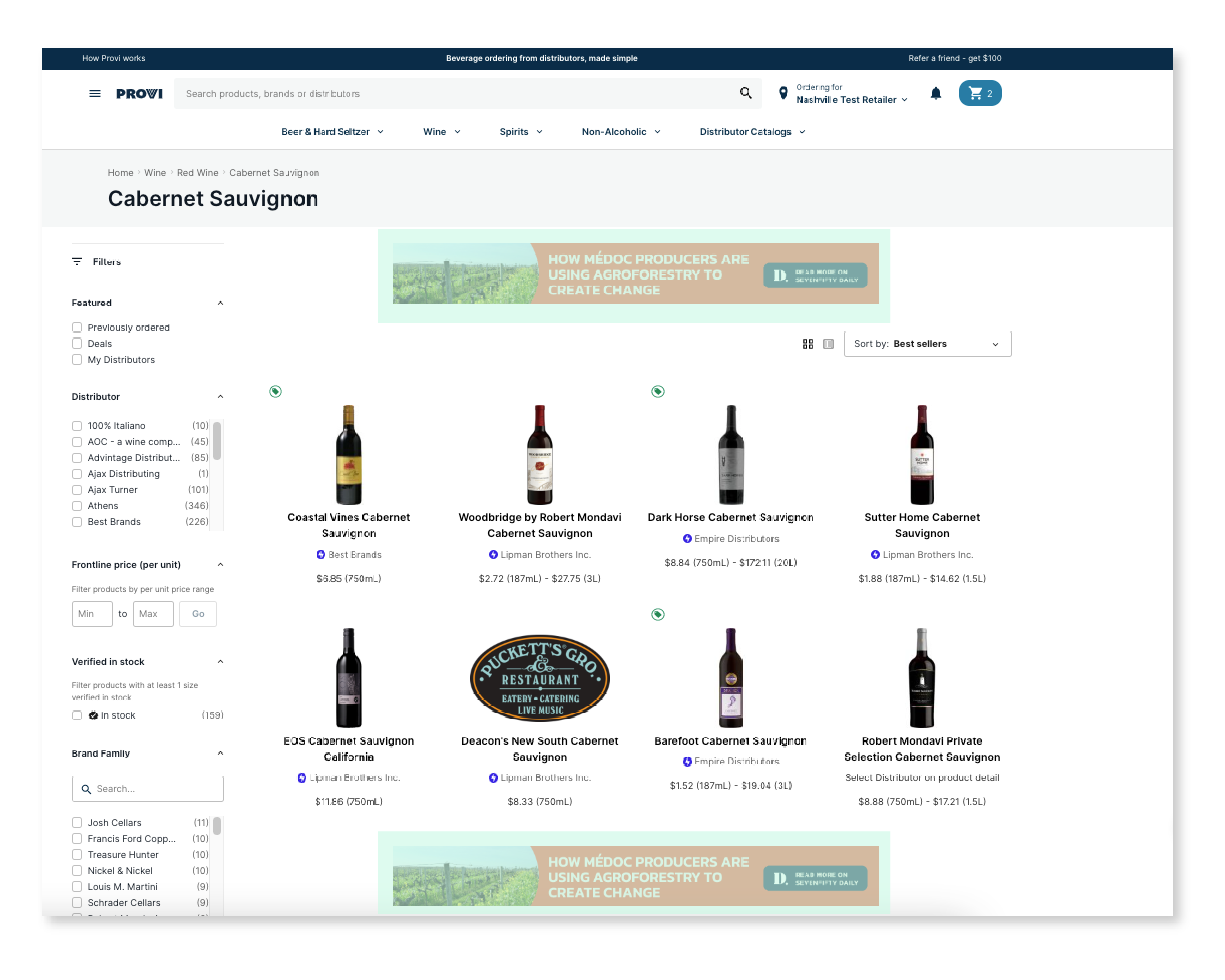The height and width of the screenshot is (980, 1225).
Task: Click deal tag icon on Barefoot
Action: [x=658, y=615]
